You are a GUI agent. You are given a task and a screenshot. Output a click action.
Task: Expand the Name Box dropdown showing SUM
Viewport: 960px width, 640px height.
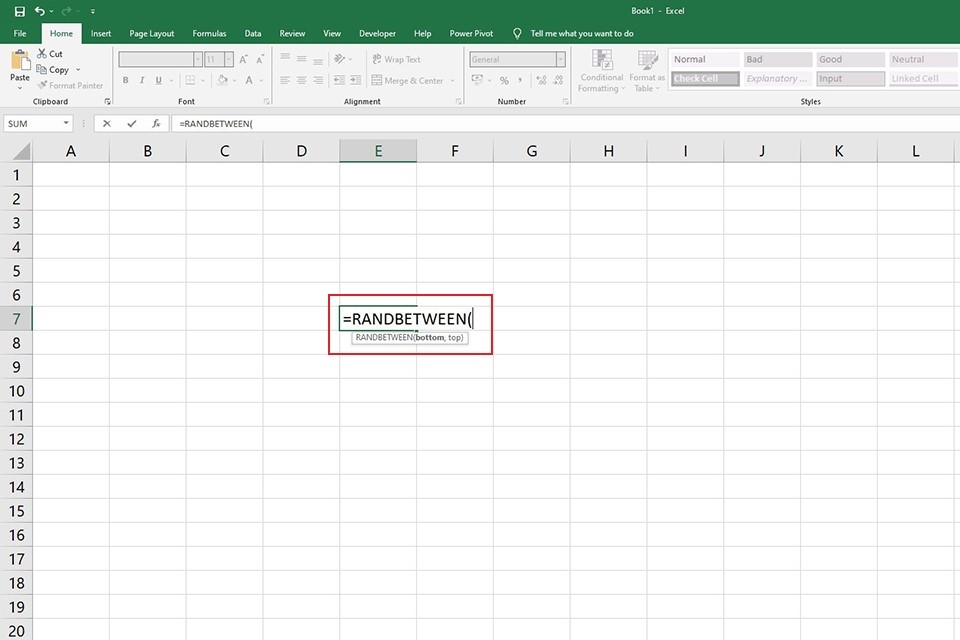(x=66, y=124)
